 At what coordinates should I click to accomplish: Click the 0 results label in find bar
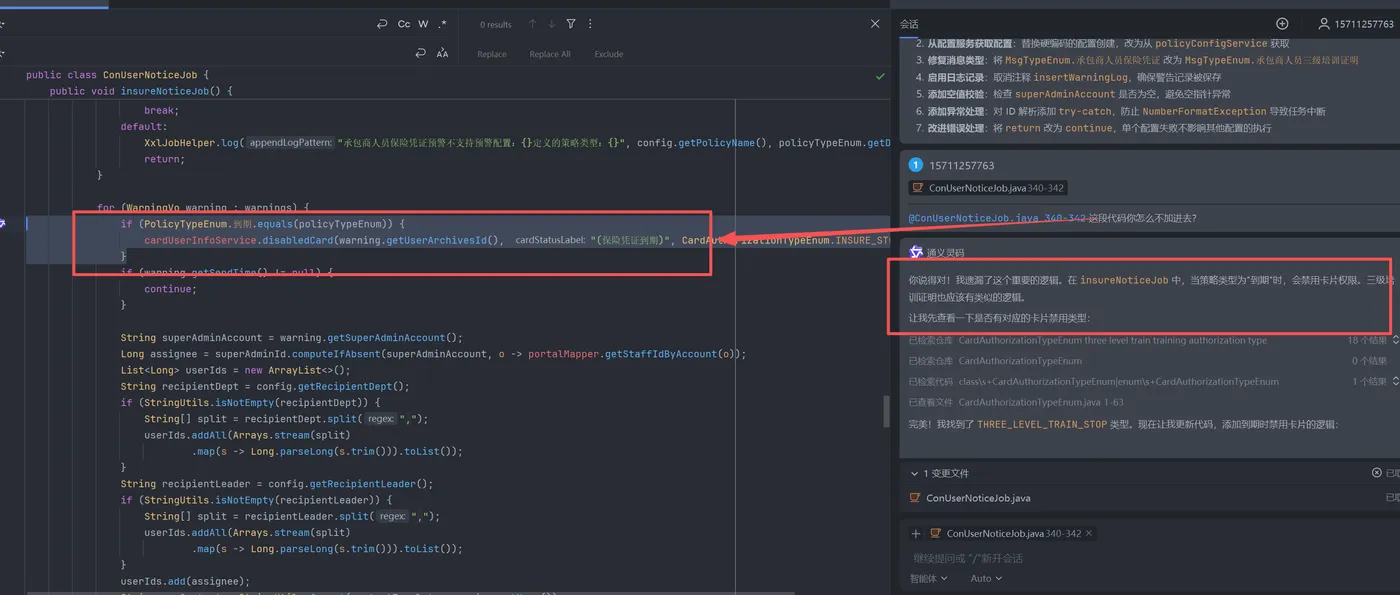click(495, 24)
